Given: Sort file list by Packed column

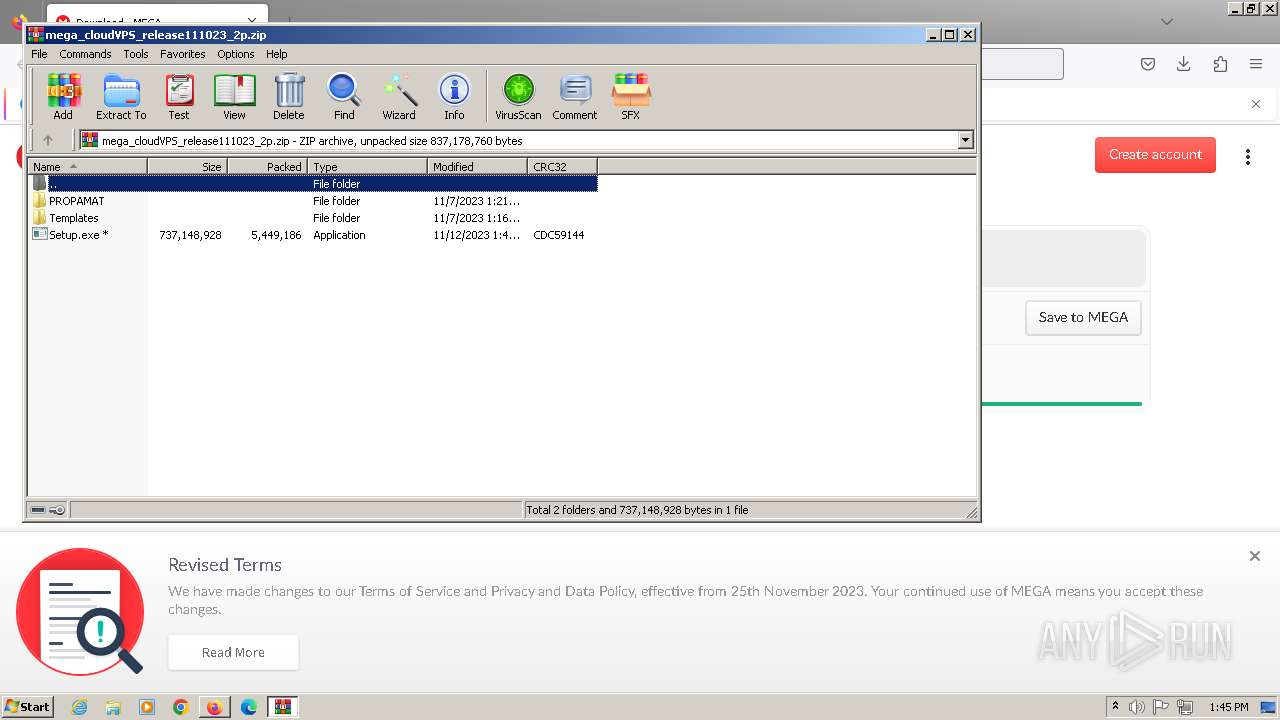Looking at the screenshot, I should tap(267, 167).
